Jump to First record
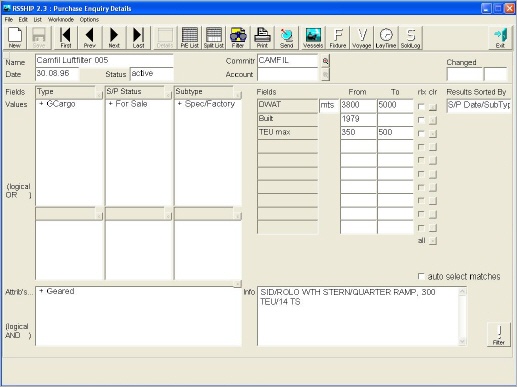 pyautogui.click(x=65, y=38)
